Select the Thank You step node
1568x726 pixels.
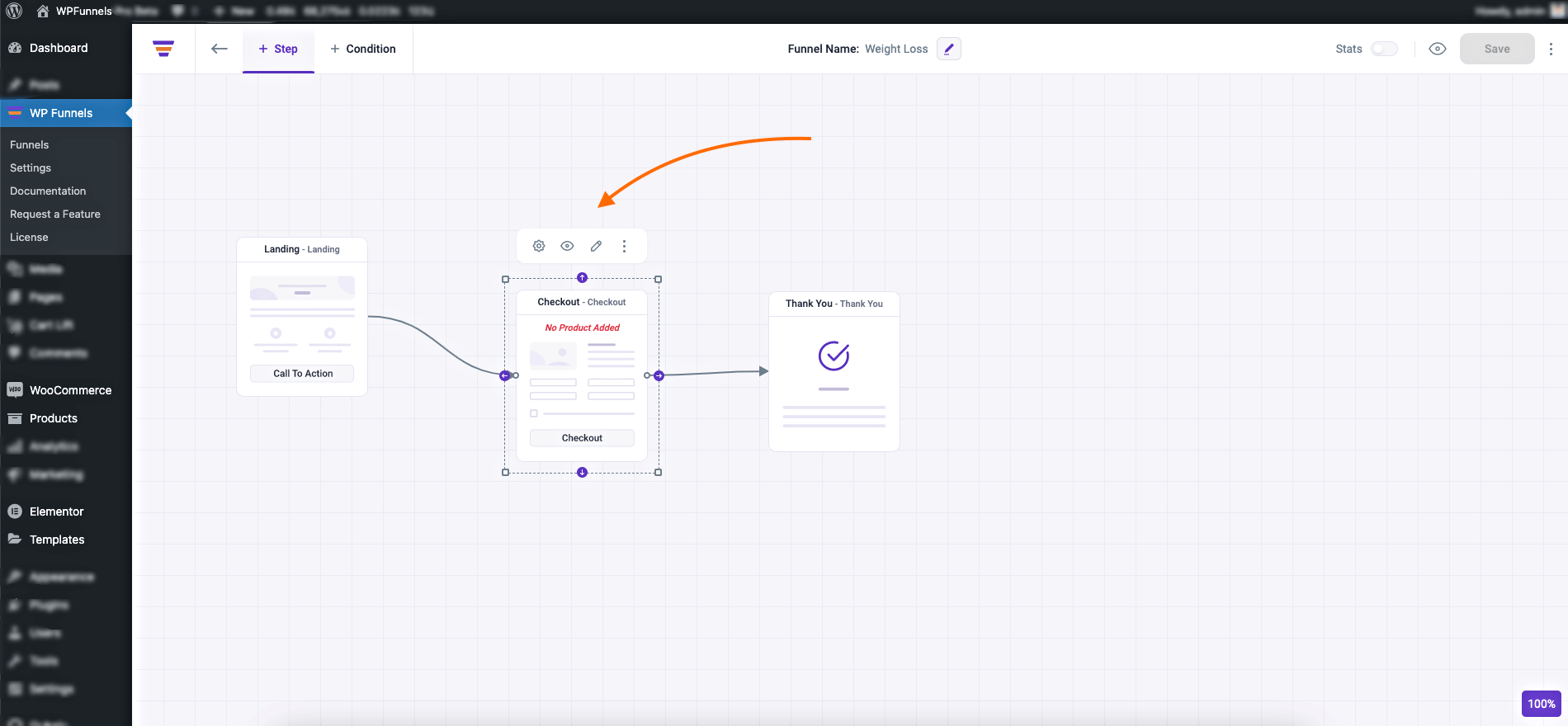click(834, 371)
